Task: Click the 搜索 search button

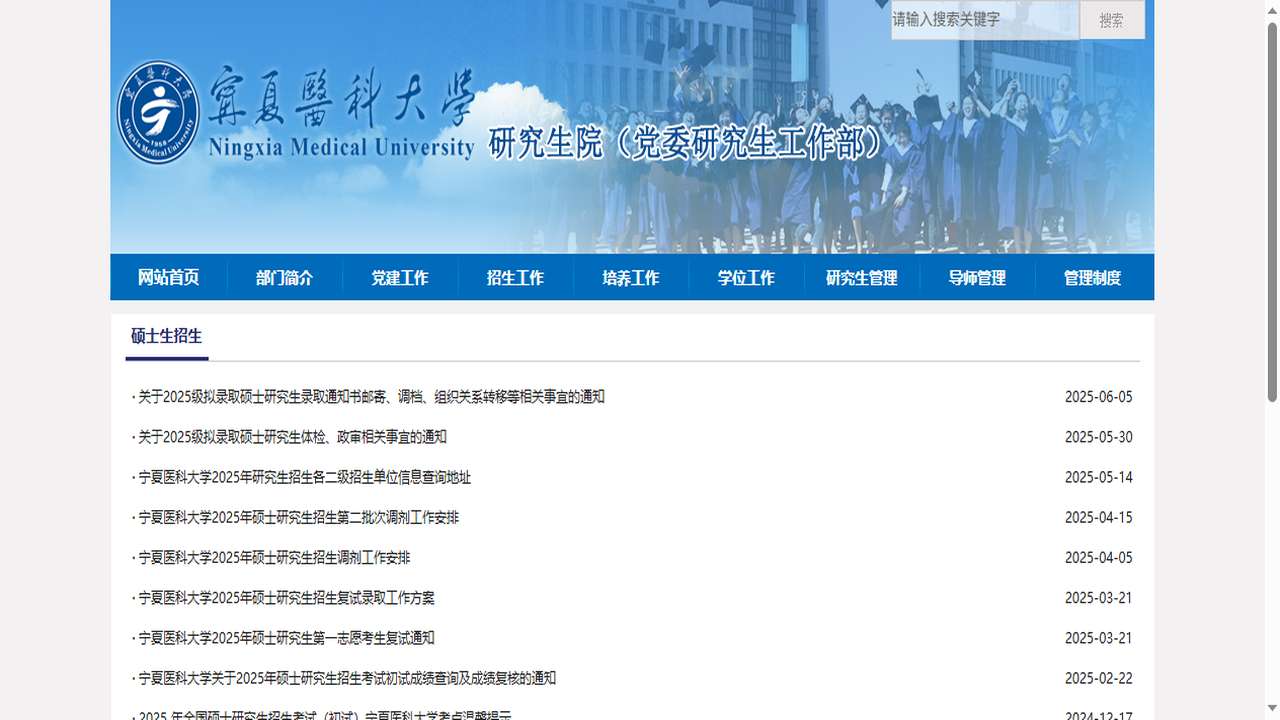Action: coord(1110,20)
